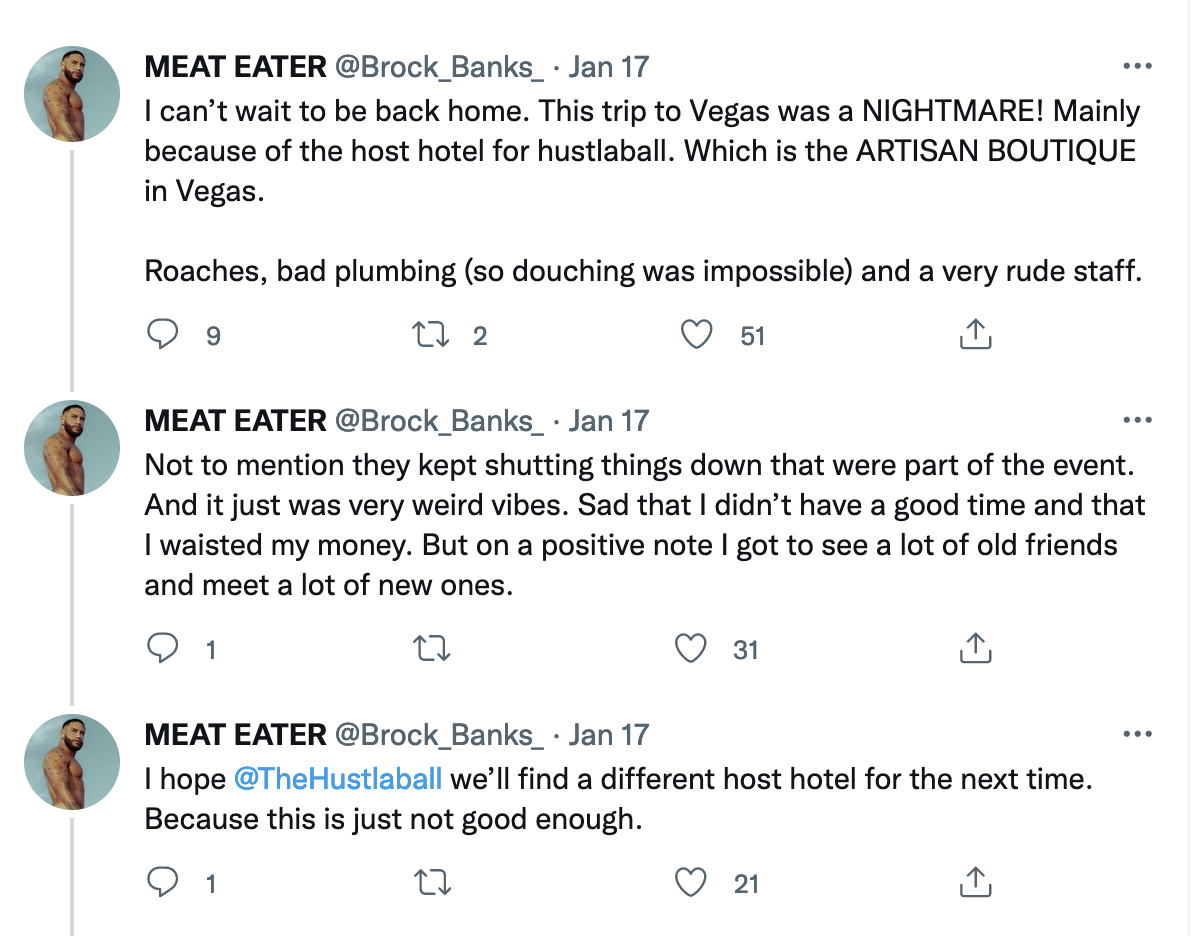View profile picture on the first tweet

click(x=72, y=94)
